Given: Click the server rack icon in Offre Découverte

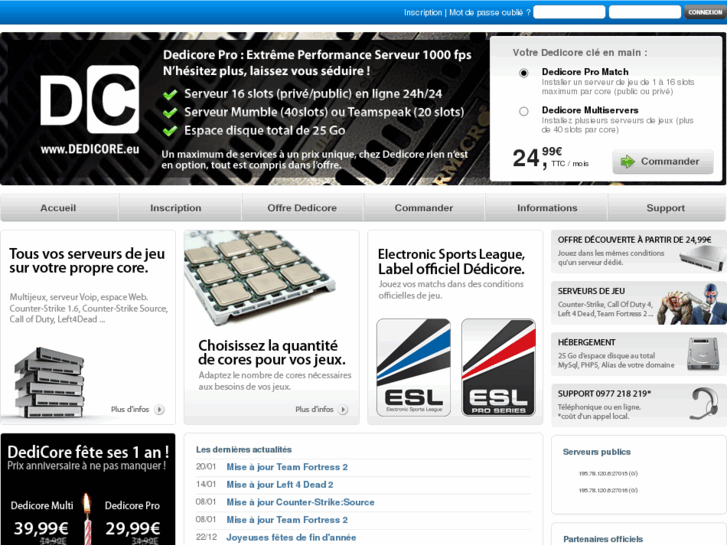Looking at the screenshot, I should tap(702, 257).
